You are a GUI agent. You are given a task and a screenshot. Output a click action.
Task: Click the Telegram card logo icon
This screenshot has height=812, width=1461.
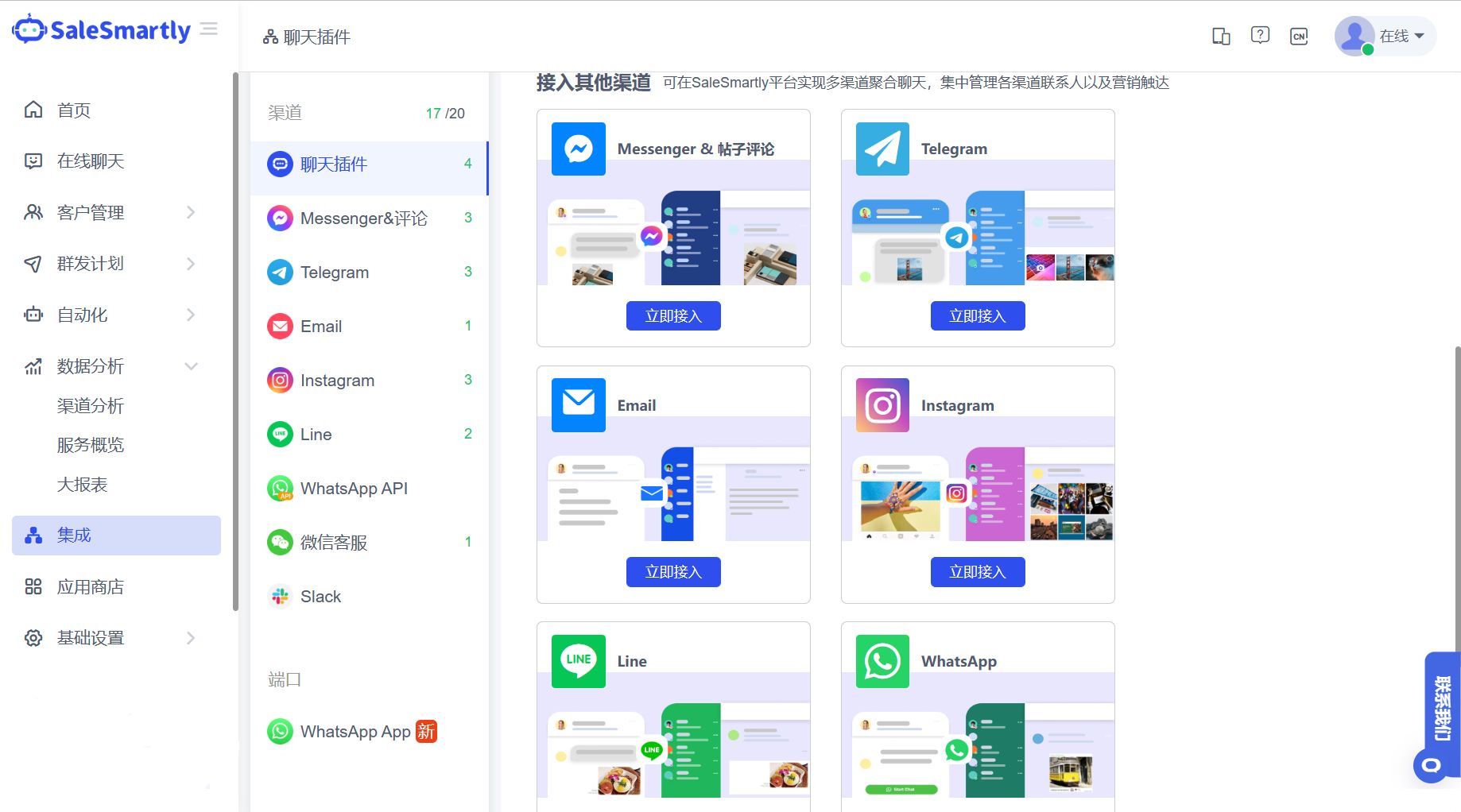[x=882, y=149]
